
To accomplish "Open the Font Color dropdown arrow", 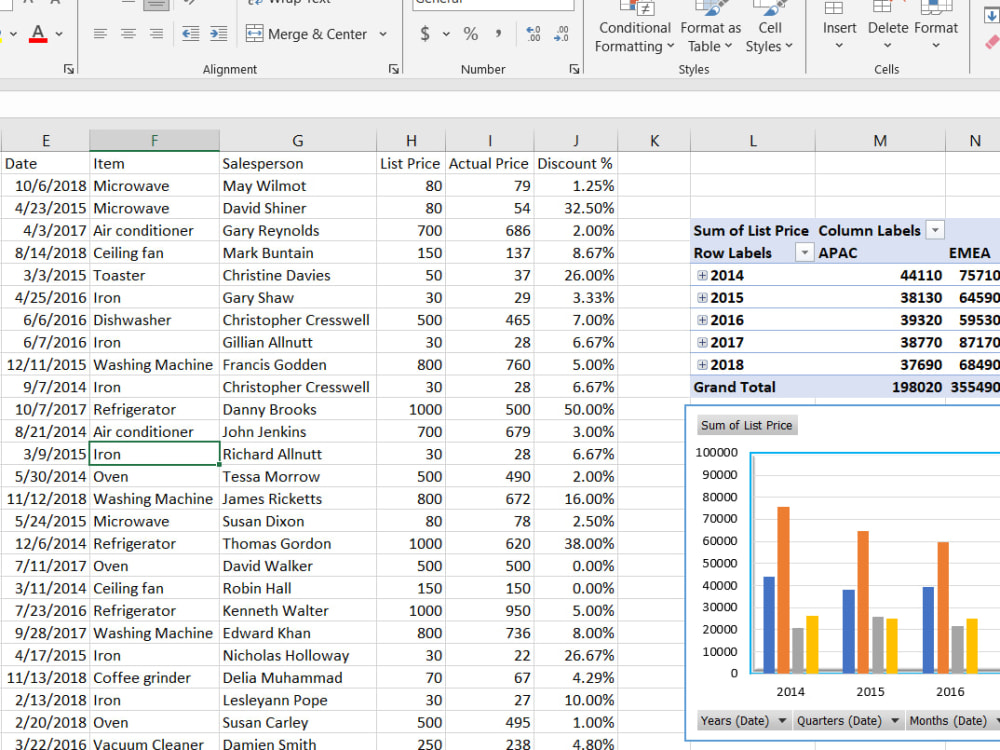I will (59, 34).
